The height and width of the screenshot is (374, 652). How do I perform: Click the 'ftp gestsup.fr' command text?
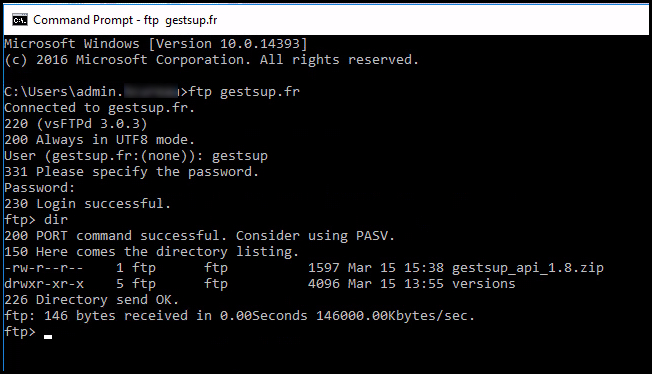[244, 92]
